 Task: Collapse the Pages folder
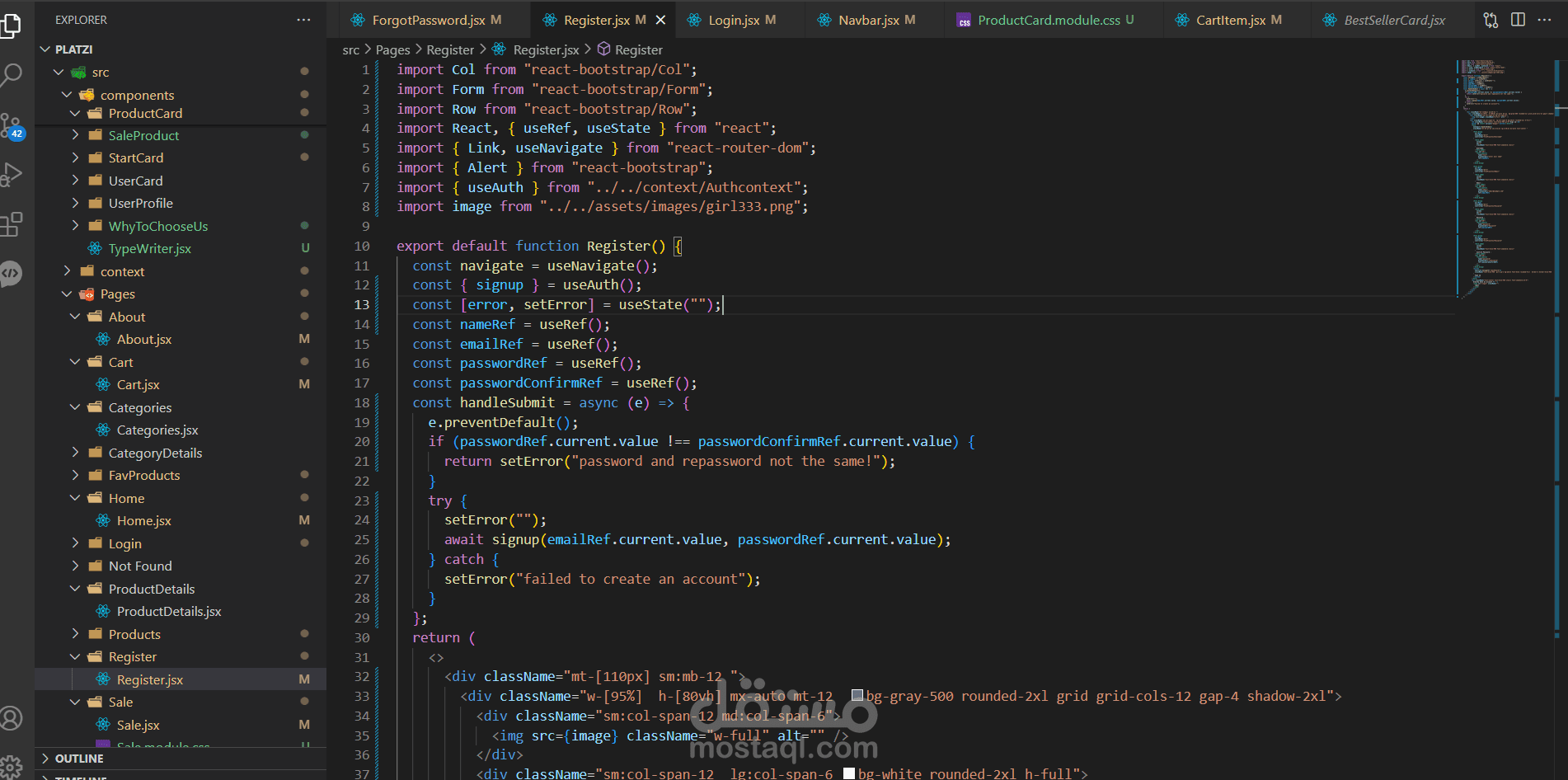67,294
